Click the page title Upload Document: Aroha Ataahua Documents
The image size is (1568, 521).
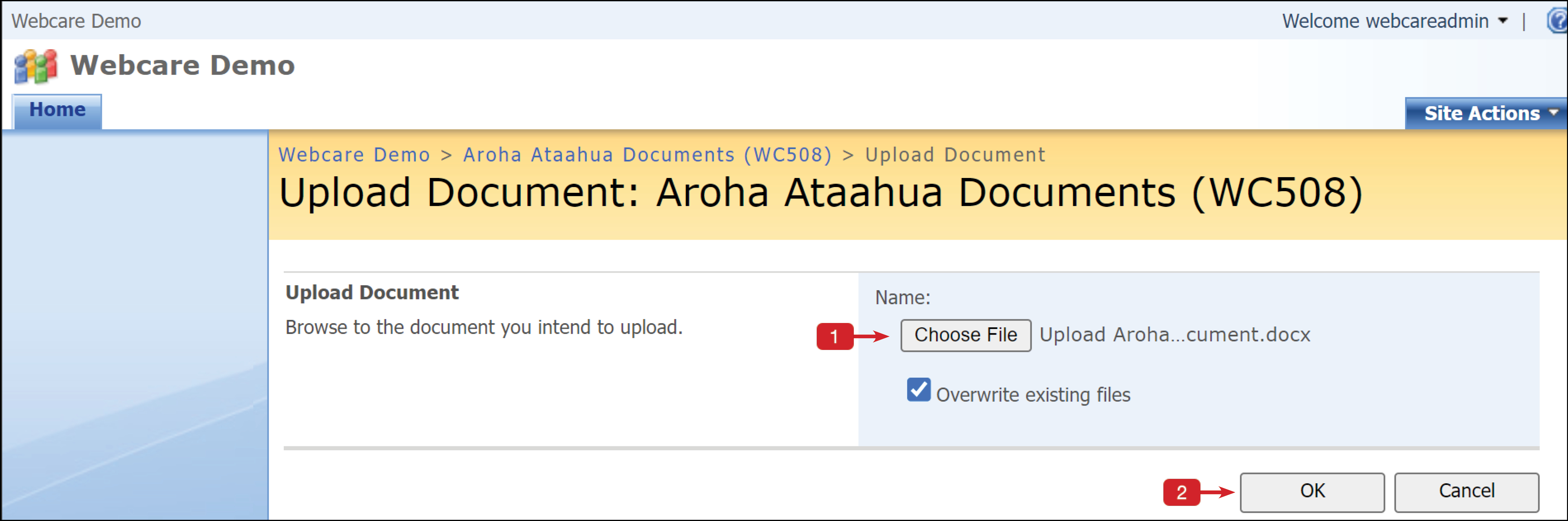[x=821, y=194]
